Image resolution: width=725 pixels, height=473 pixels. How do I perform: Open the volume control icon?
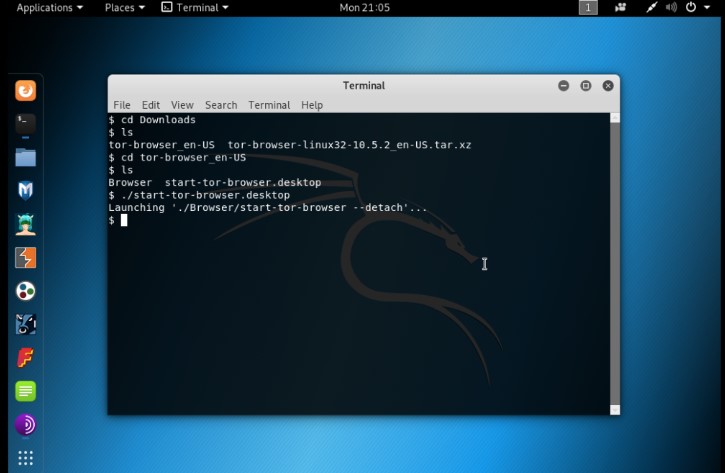(671, 7)
